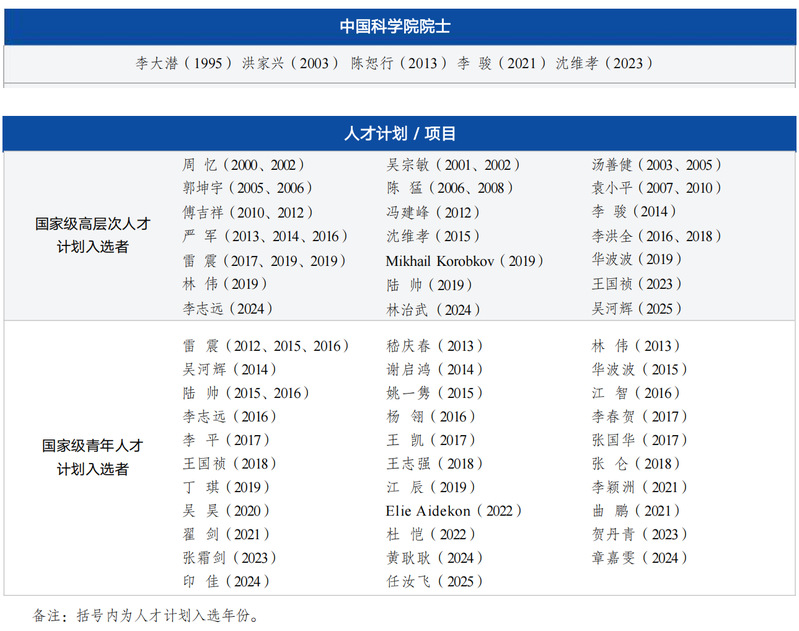Click the Mikhail Korobkov (2019) entry
799x631 pixels.
tap(464, 261)
